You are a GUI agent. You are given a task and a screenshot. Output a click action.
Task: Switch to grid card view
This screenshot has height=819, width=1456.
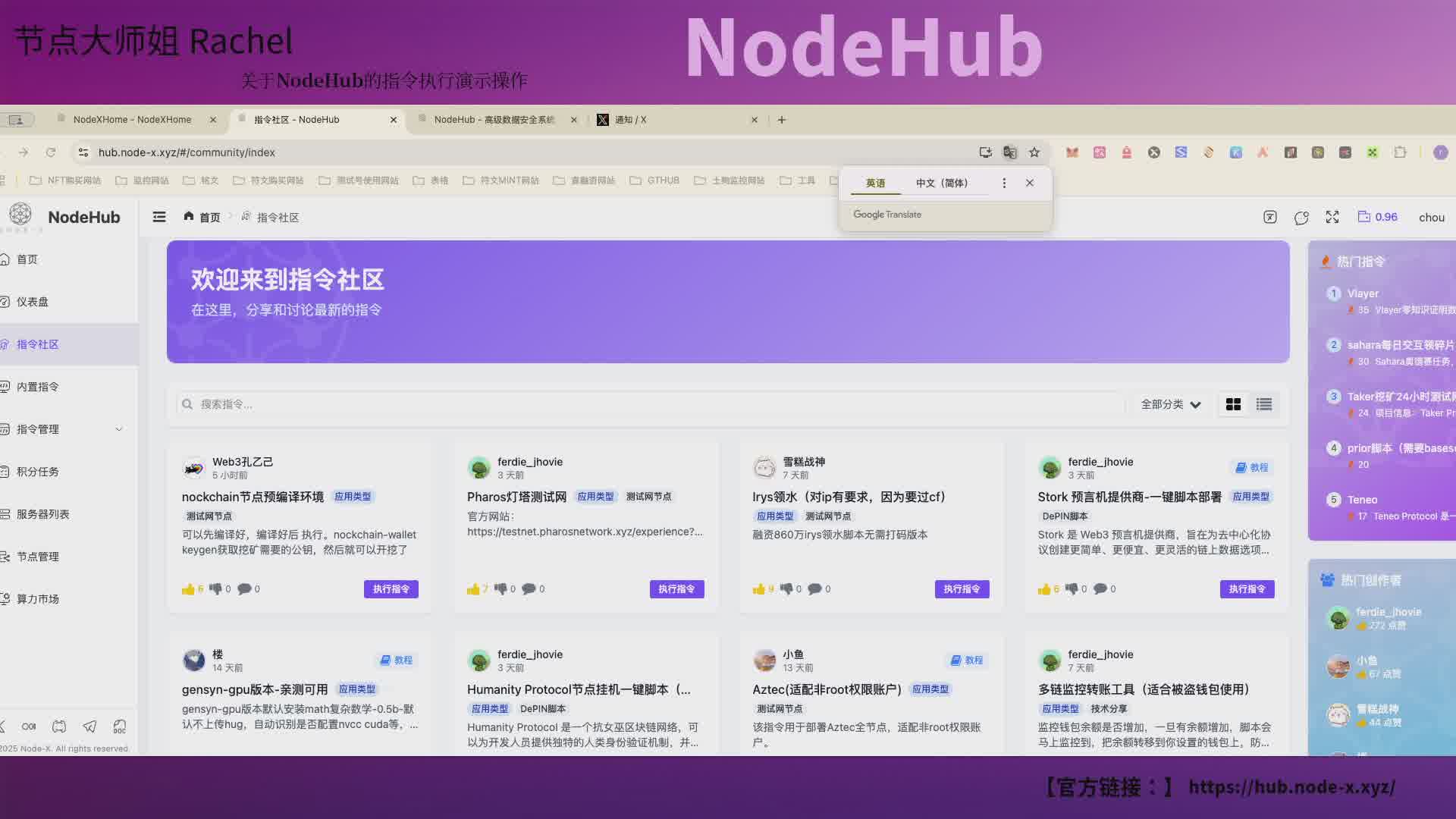pos(1233,404)
